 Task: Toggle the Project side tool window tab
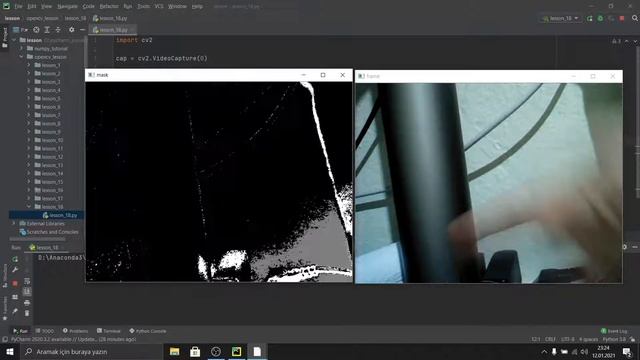click(5, 38)
